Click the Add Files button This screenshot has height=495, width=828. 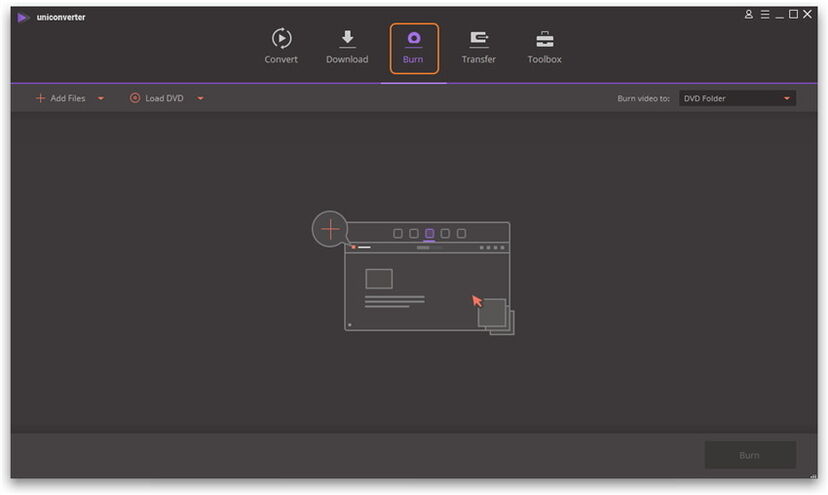[60, 98]
